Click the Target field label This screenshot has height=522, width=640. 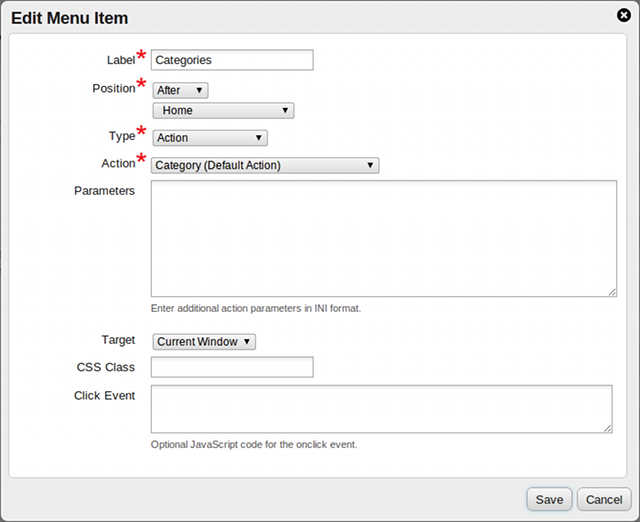coord(118,340)
